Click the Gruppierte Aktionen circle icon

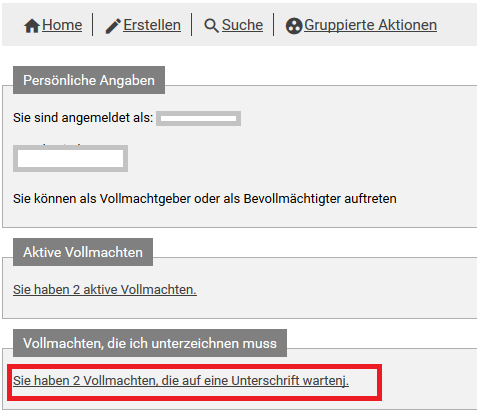tap(294, 26)
